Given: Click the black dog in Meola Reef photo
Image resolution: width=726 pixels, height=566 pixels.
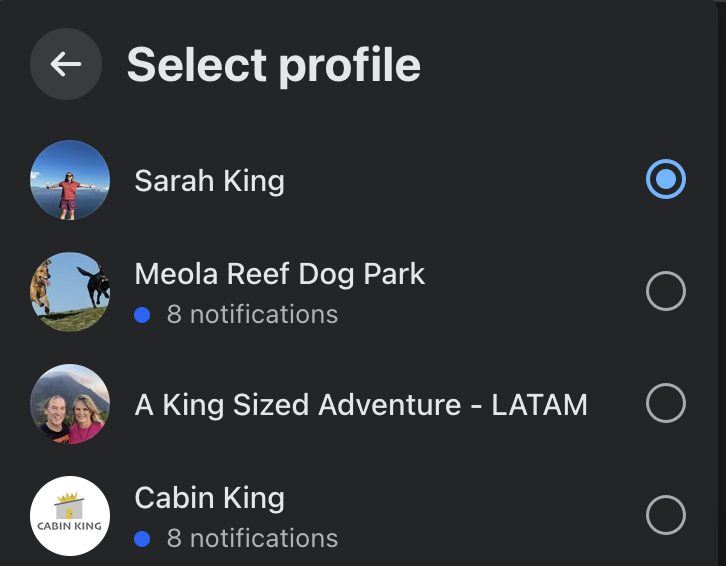Looking at the screenshot, I should pyautogui.click(x=93, y=285).
